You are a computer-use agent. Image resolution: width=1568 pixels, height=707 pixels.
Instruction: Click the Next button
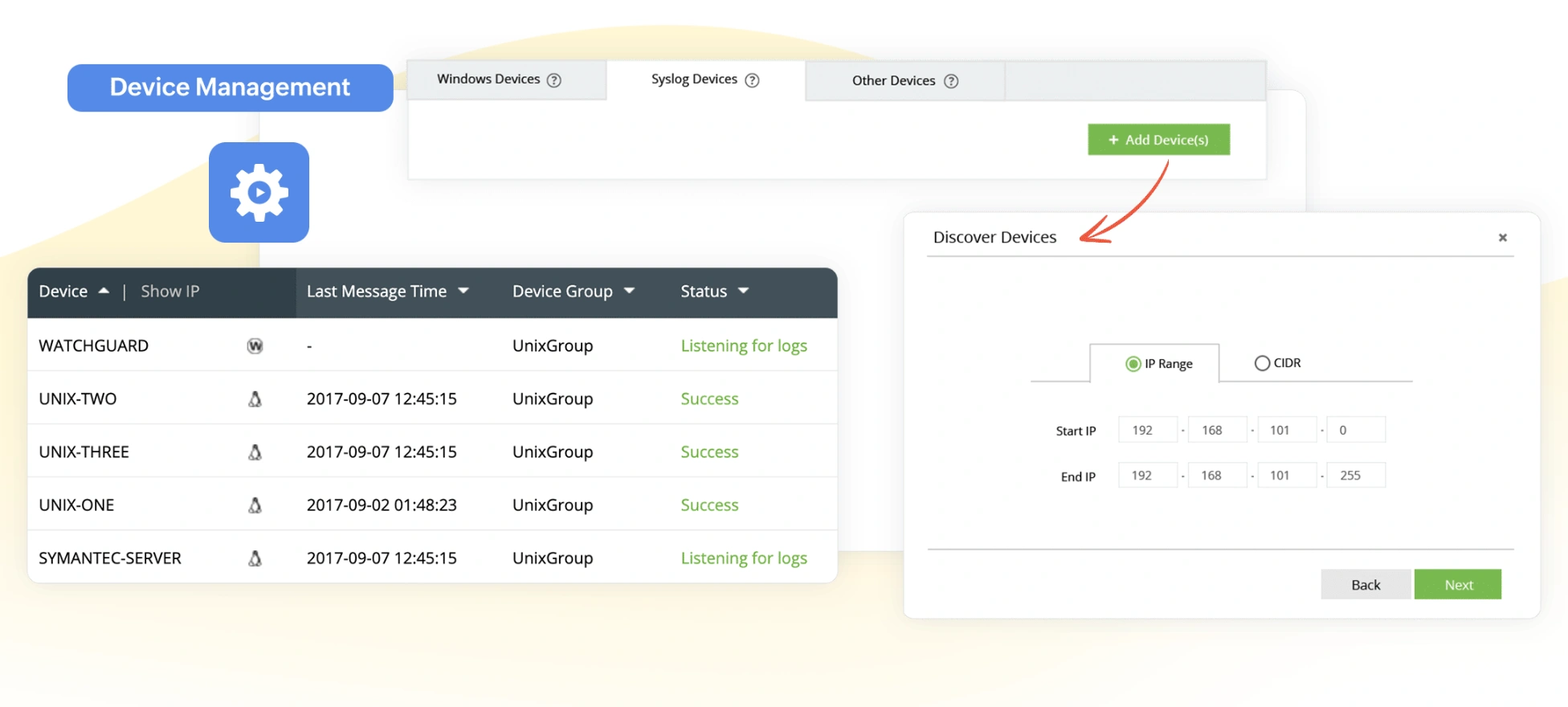click(1458, 585)
